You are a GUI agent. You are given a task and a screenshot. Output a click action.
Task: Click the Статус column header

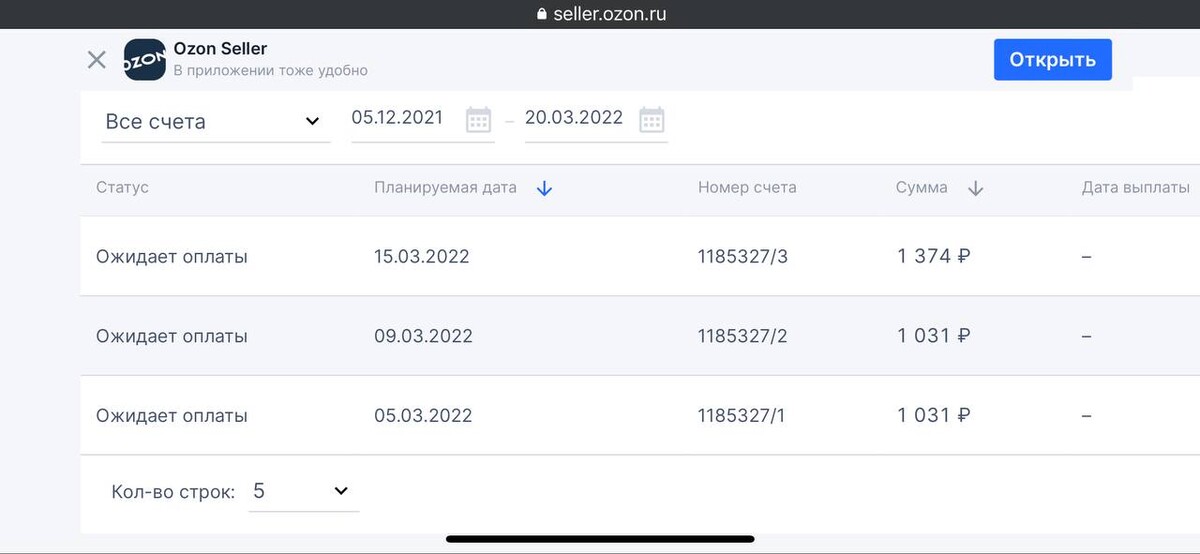(122, 188)
